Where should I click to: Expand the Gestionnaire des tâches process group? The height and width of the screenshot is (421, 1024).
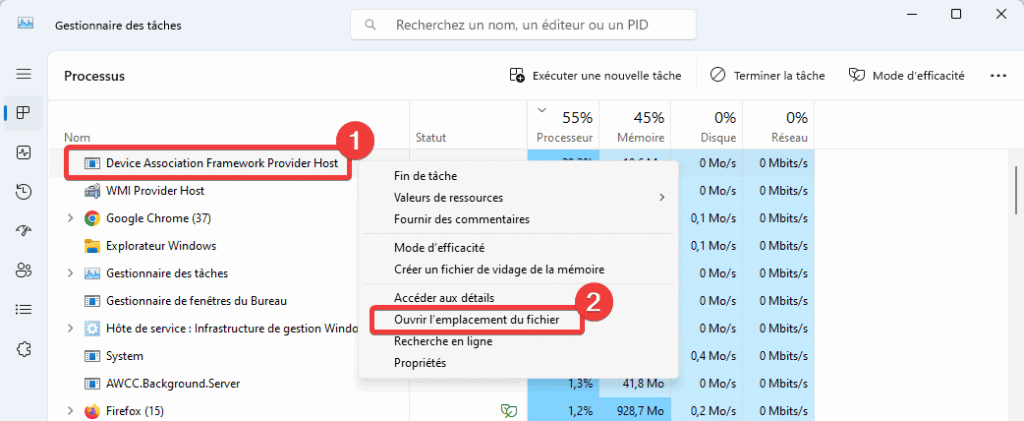71,273
